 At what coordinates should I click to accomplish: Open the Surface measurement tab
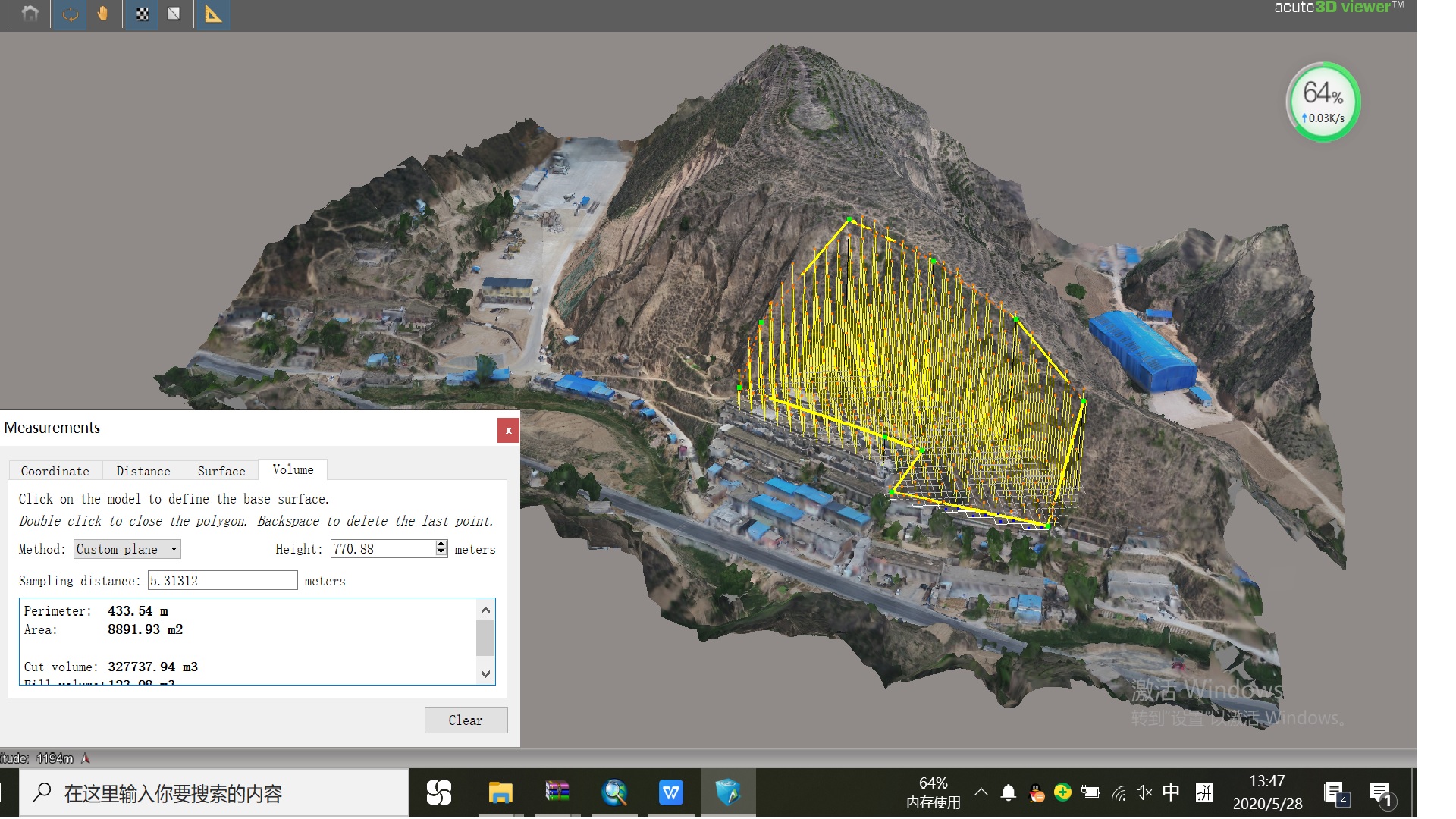pyautogui.click(x=221, y=471)
